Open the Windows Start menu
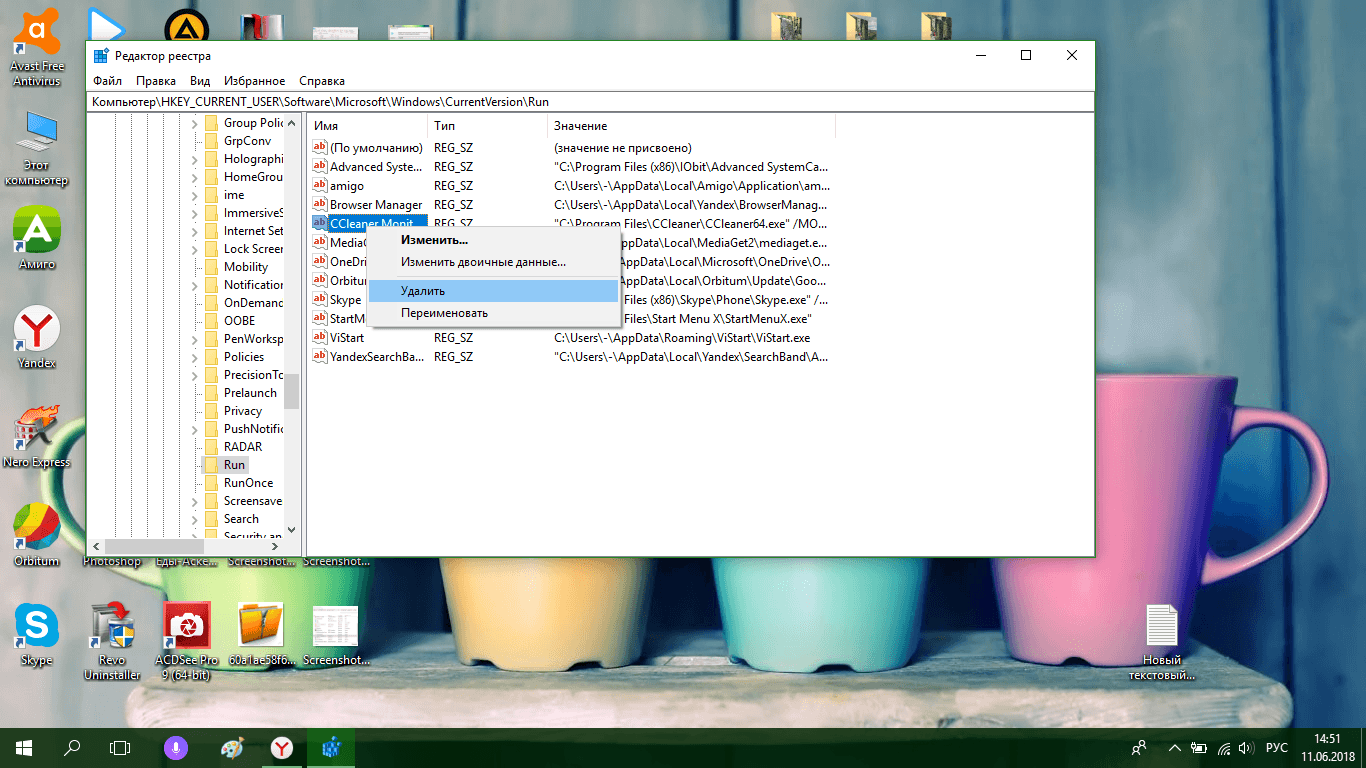Viewport: 1366px width, 768px height. coord(24,747)
